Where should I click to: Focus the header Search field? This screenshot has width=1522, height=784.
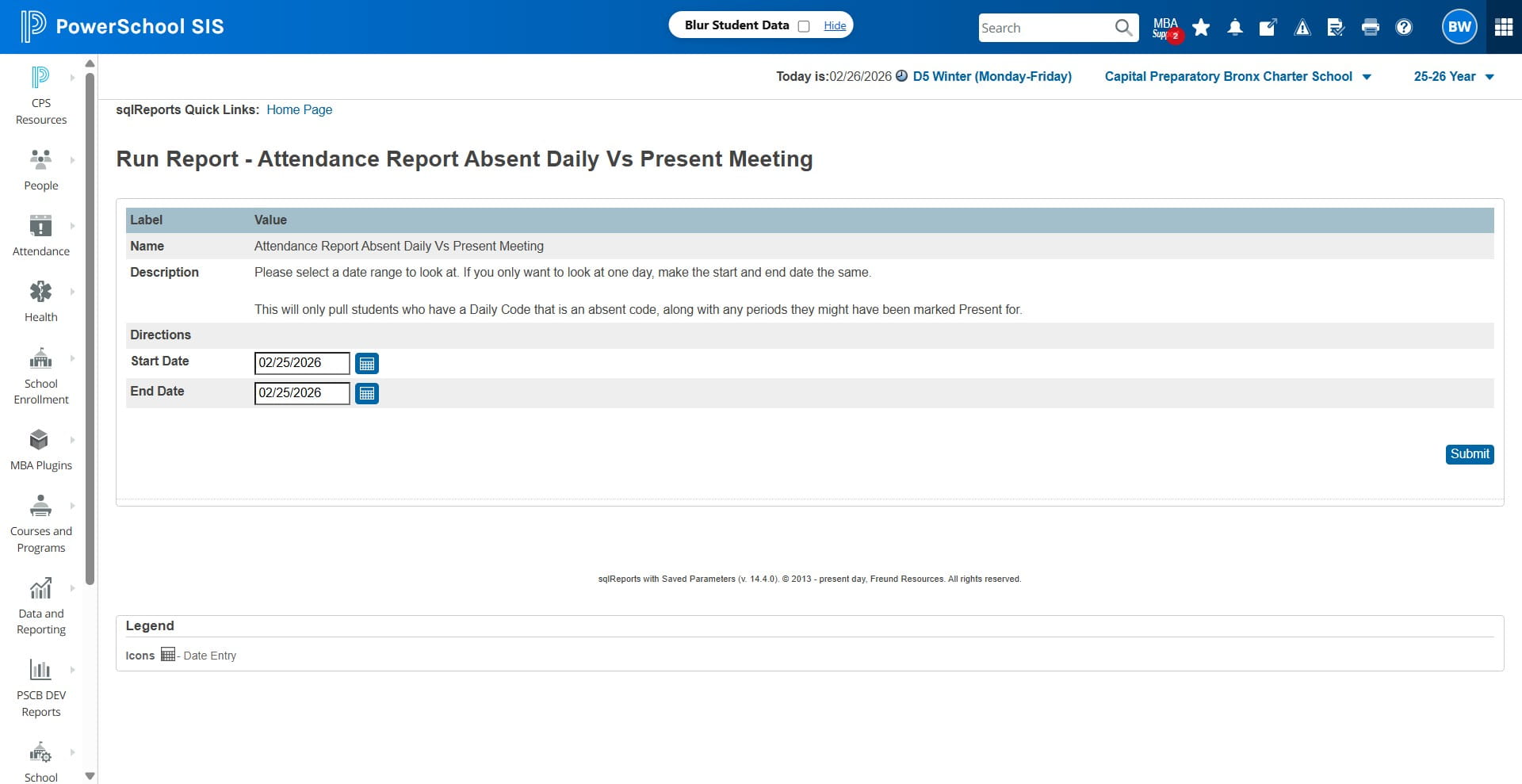tap(1045, 28)
